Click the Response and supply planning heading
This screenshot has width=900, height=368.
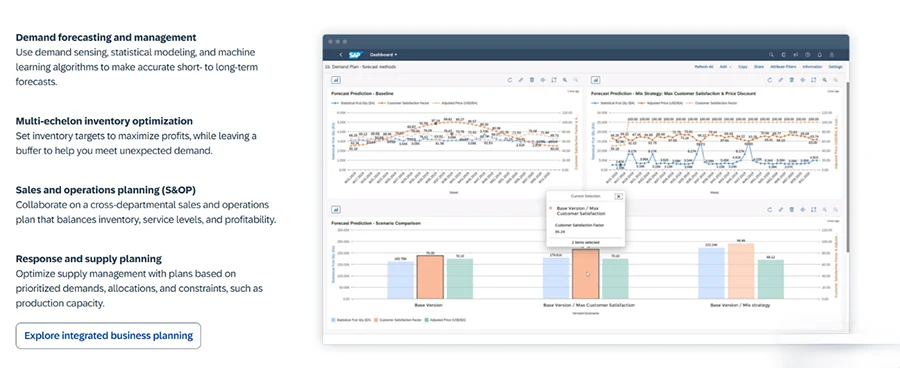tap(89, 258)
